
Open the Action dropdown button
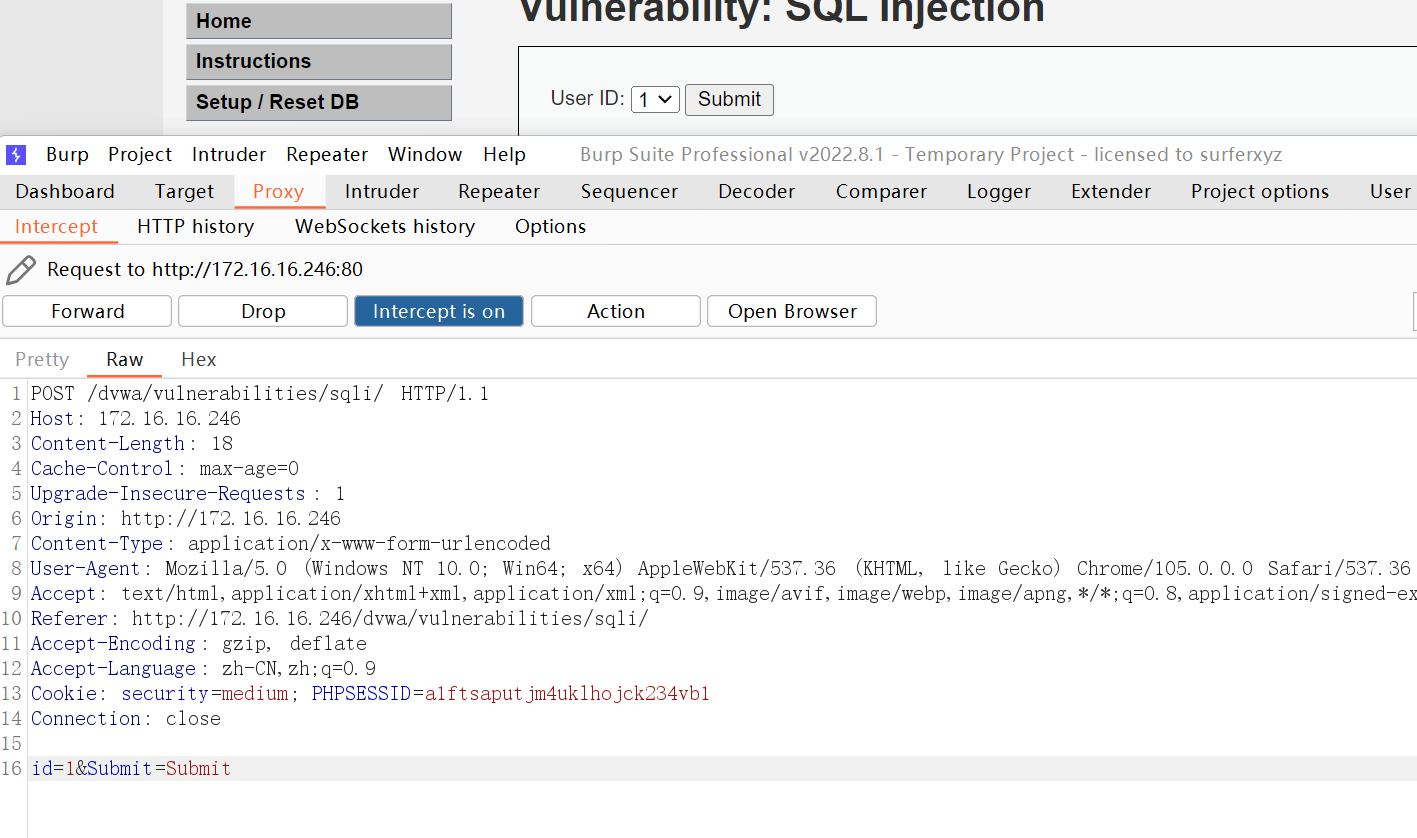[x=615, y=311]
